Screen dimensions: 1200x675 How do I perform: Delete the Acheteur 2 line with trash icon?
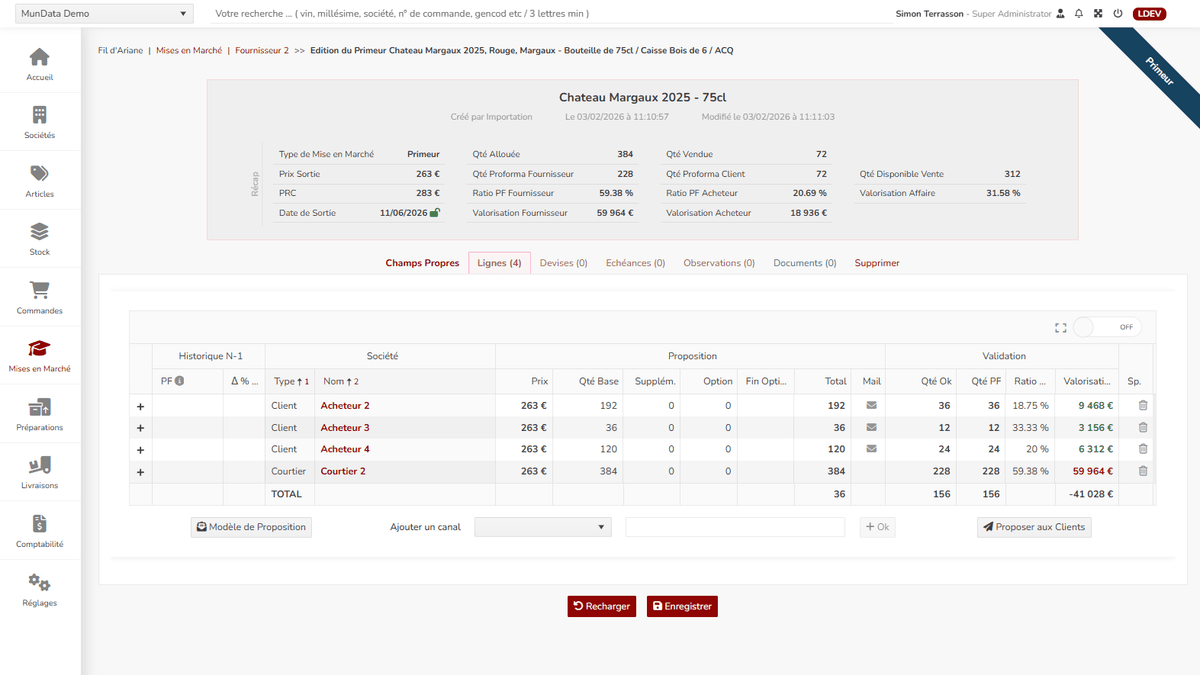[1143, 406]
